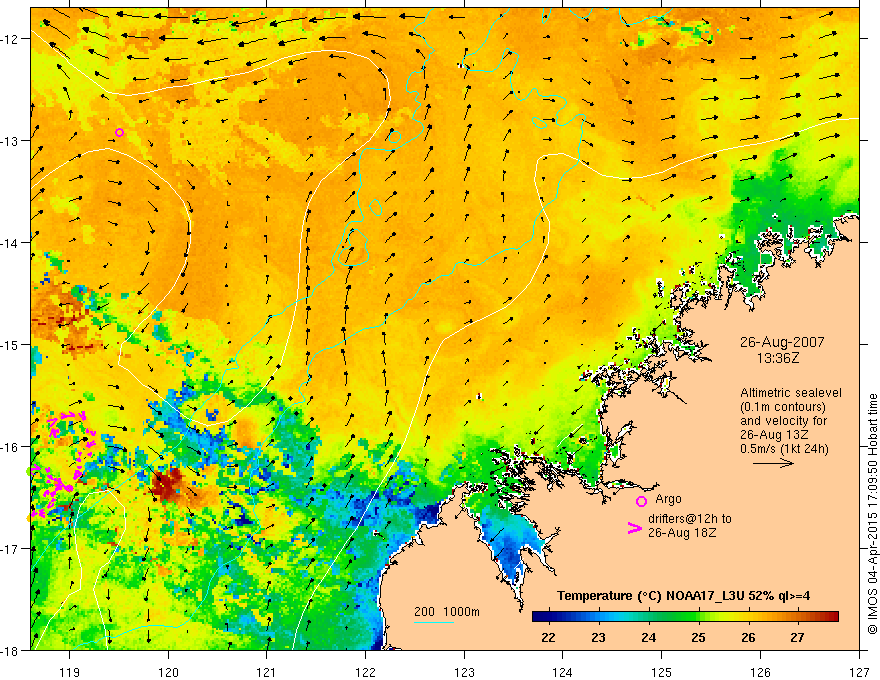The height and width of the screenshot is (680, 880).
Task: Click longitude axis label 119
Action: tap(70, 672)
